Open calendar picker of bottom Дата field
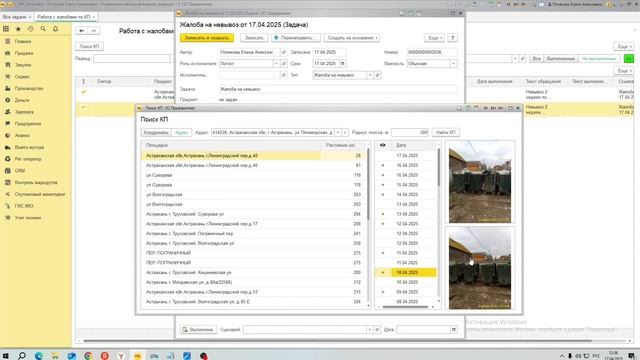The image size is (640, 360). pyautogui.click(x=453, y=329)
